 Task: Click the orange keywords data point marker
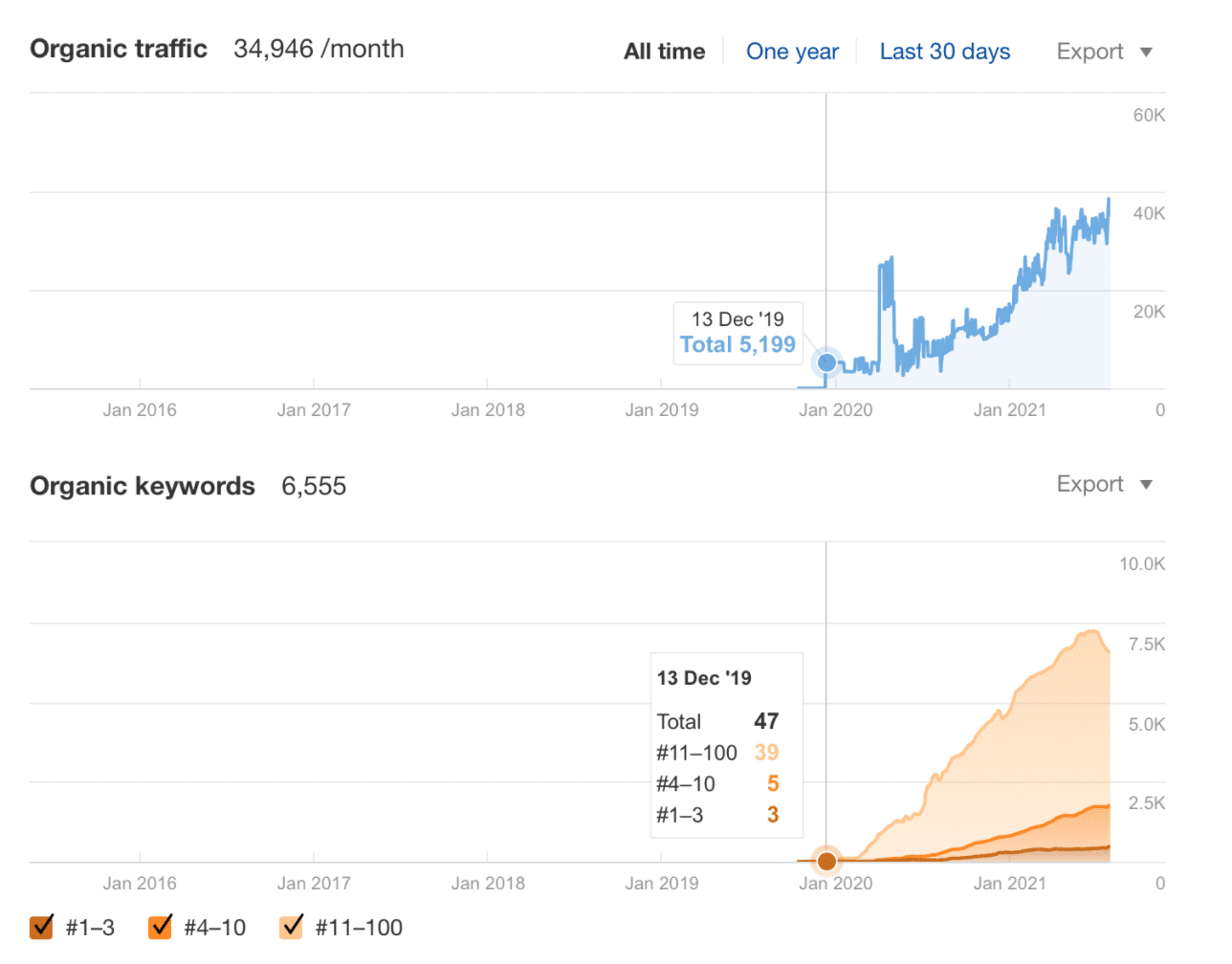(826, 861)
